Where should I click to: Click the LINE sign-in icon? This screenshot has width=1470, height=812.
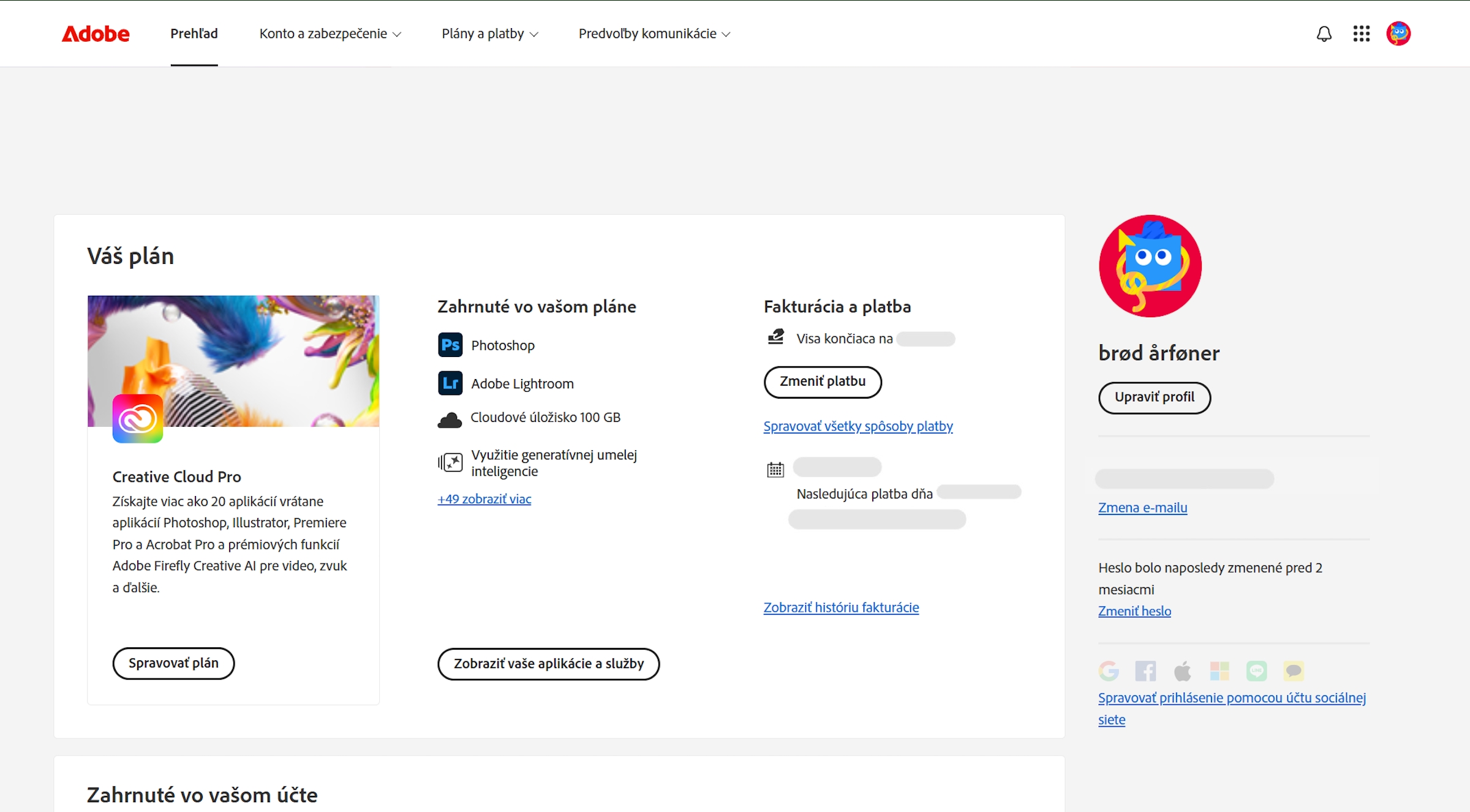[1257, 671]
